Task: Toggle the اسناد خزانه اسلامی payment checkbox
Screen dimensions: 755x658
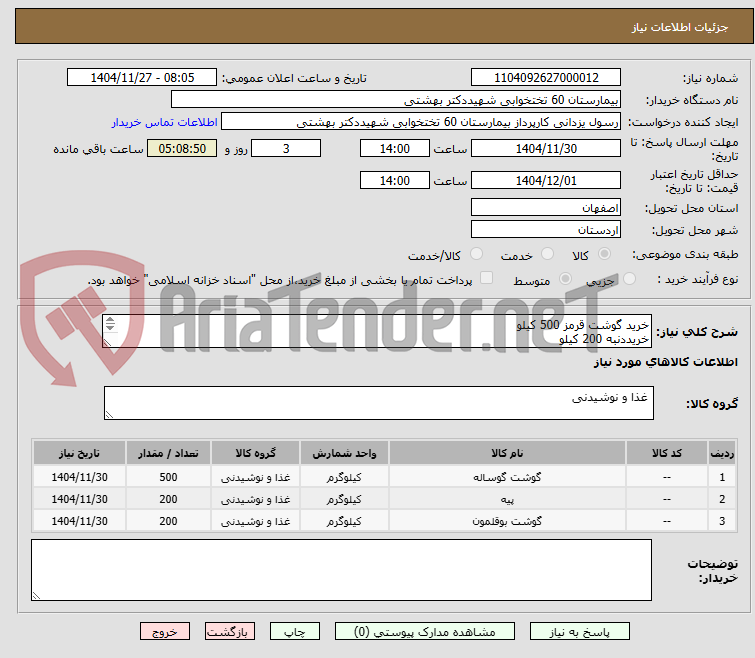Action: tap(487, 278)
